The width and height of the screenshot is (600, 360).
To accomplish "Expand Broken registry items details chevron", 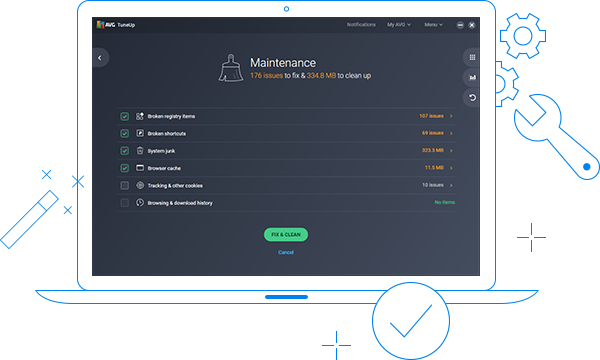I will point(451,116).
